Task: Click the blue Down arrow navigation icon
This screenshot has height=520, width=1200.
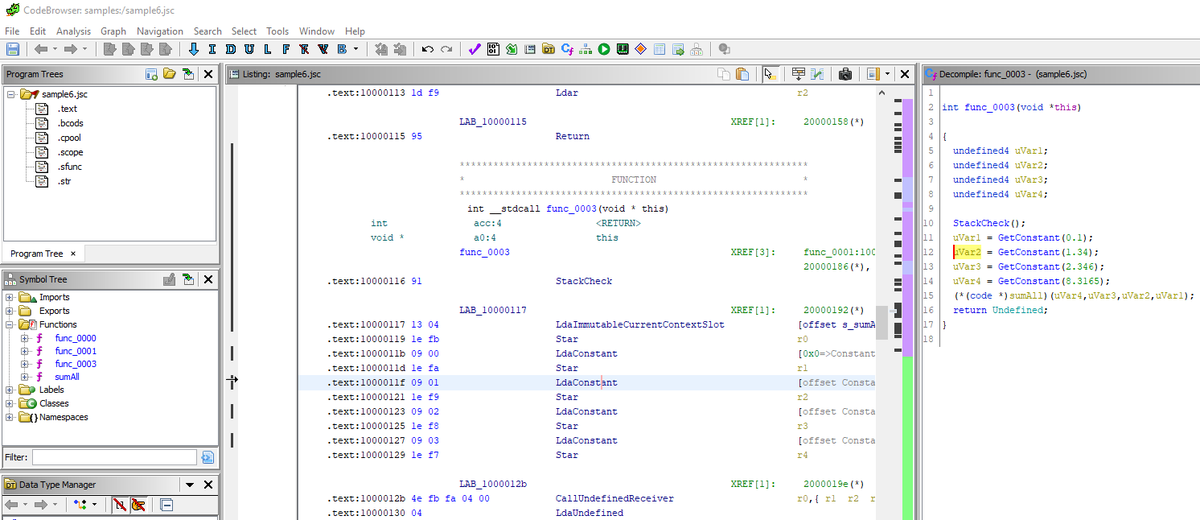Action: click(192, 49)
